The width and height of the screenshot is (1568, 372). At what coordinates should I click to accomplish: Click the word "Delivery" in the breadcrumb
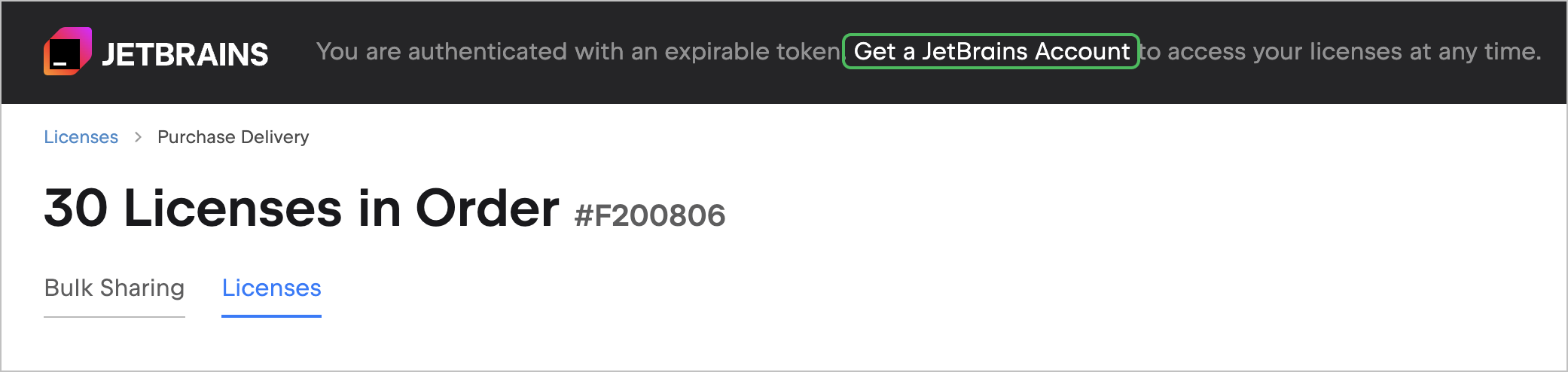point(275,137)
